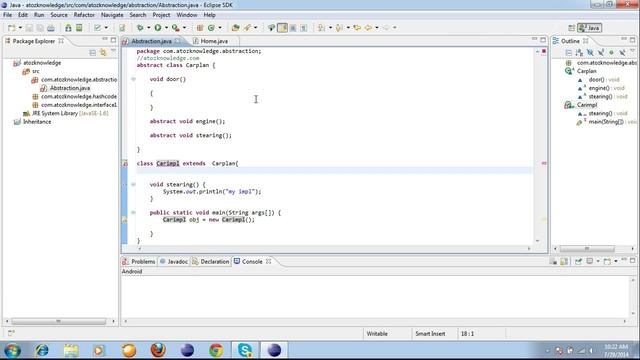640x360 pixels.
Task: Open the File menu
Action: (8, 15)
